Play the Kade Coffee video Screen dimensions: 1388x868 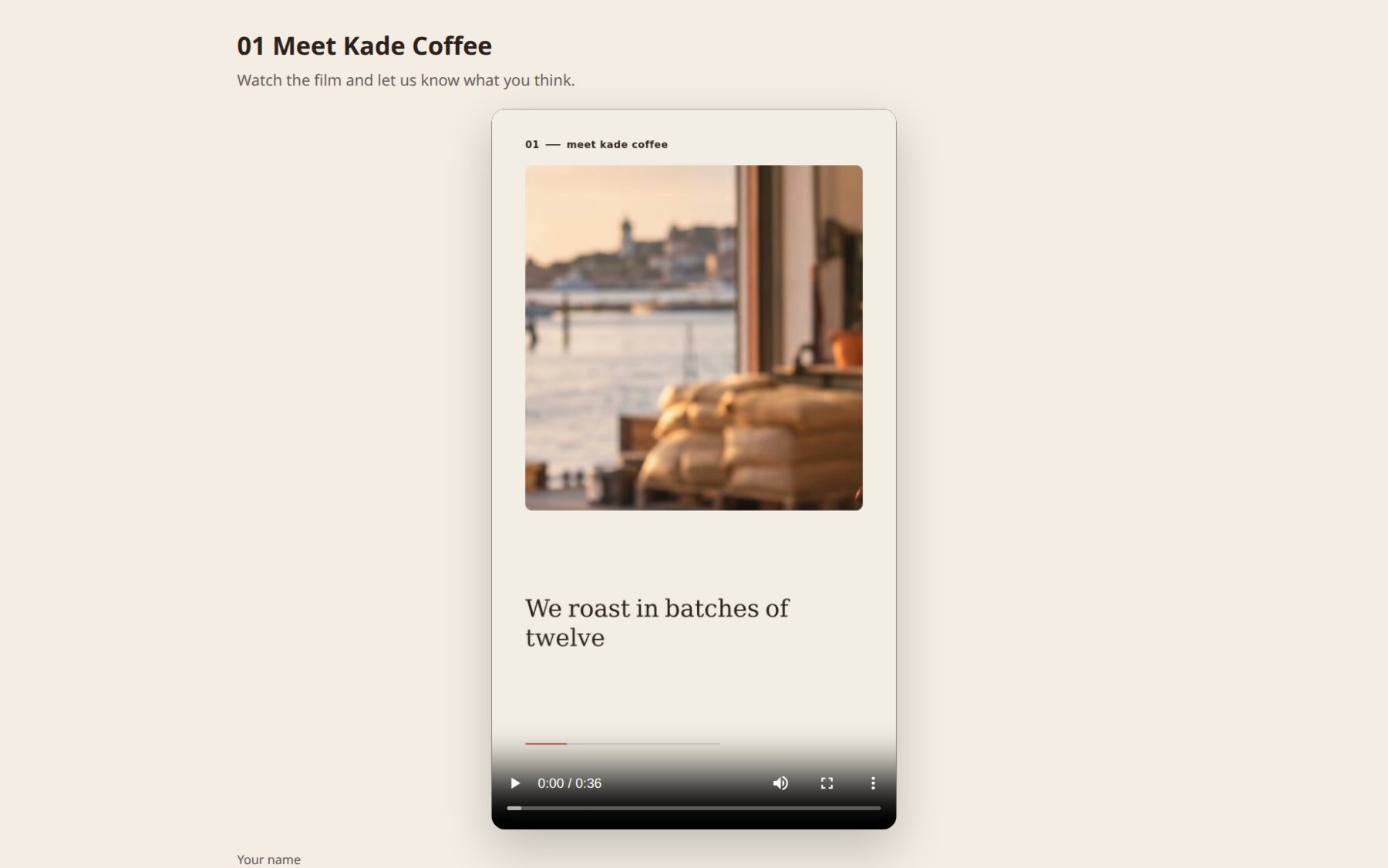click(x=515, y=783)
